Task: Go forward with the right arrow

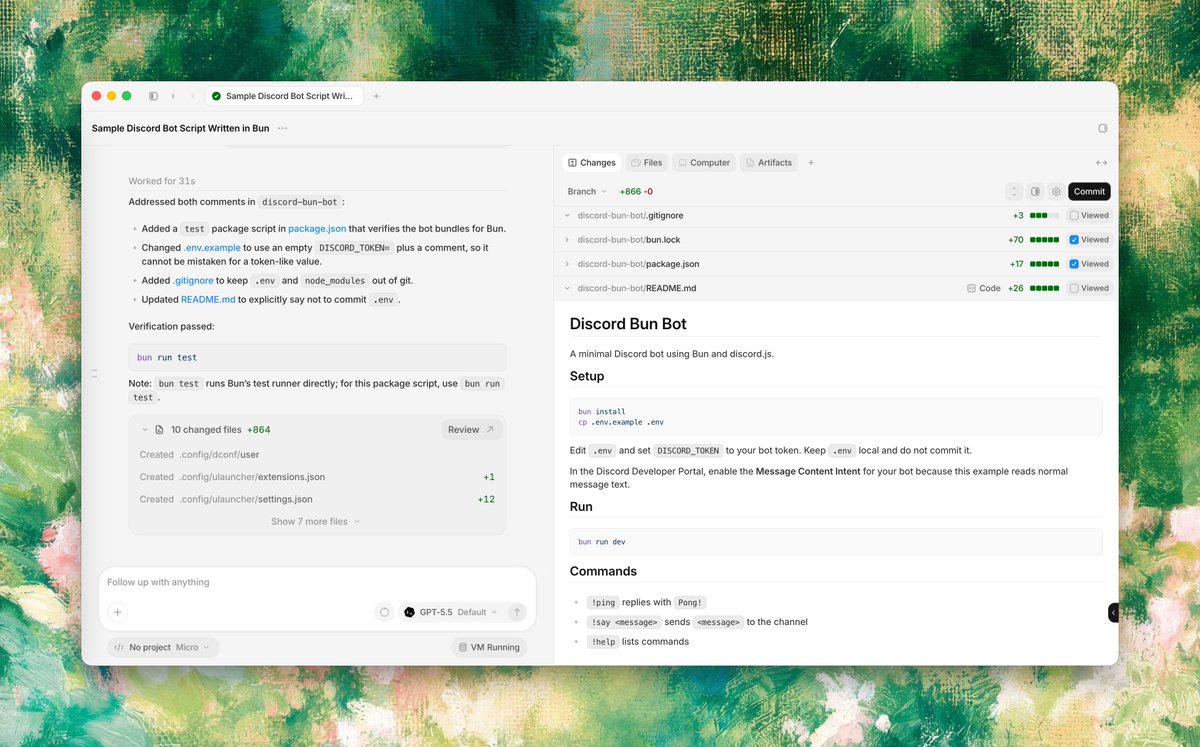Action: 192,96
